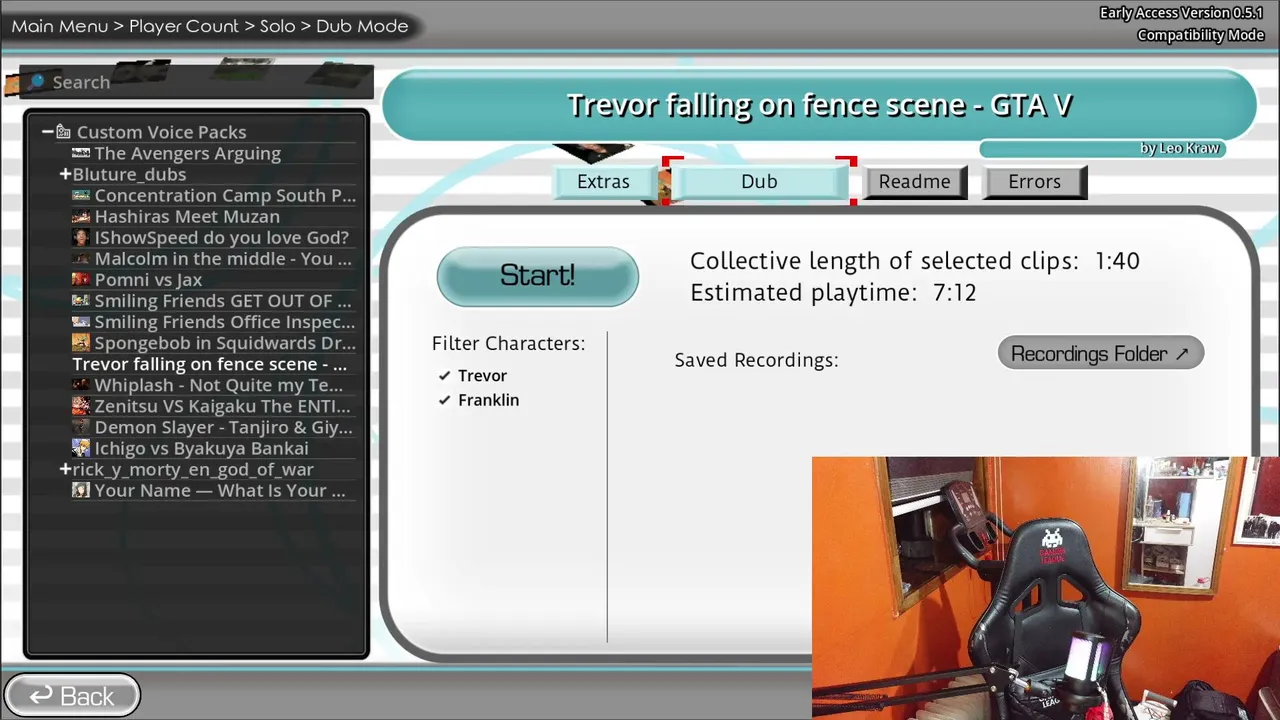Select Demon Slayer - Tanjiro & Giy... pack
Image resolution: width=1280 pixels, height=720 pixels.
coord(223,427)
